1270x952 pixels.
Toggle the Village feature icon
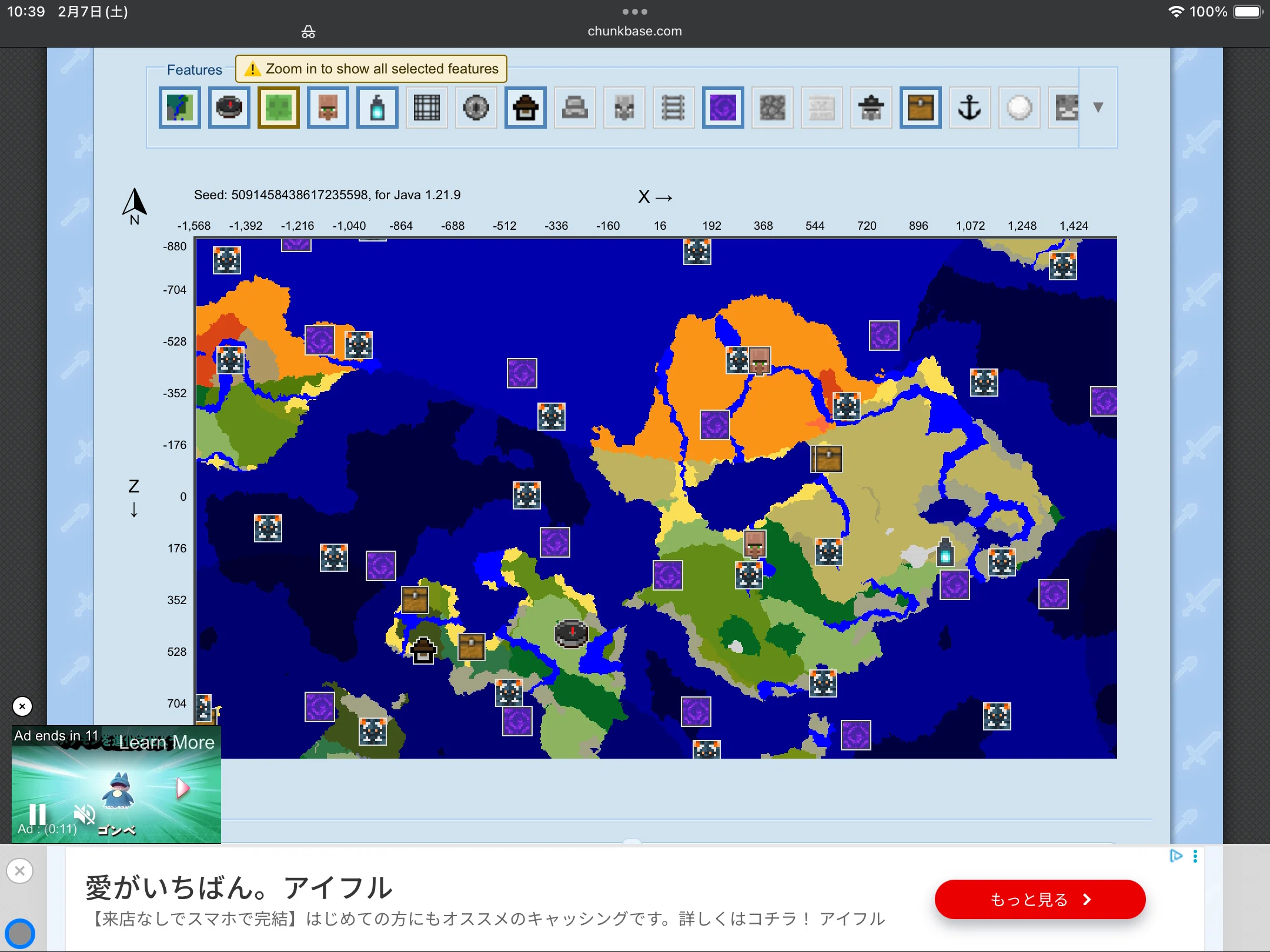tap(328, 108)
